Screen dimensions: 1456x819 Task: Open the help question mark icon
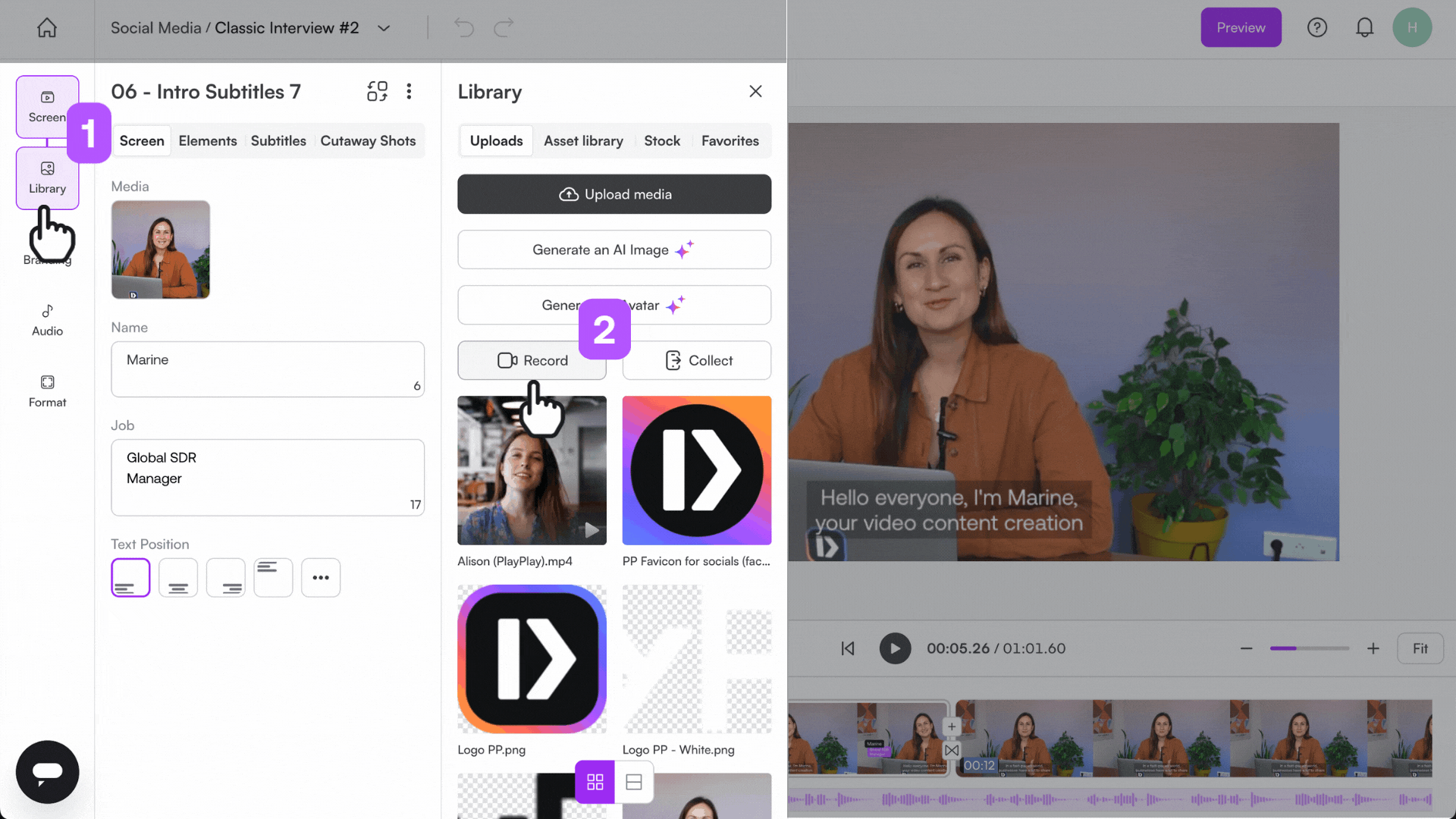(1317, 28)
